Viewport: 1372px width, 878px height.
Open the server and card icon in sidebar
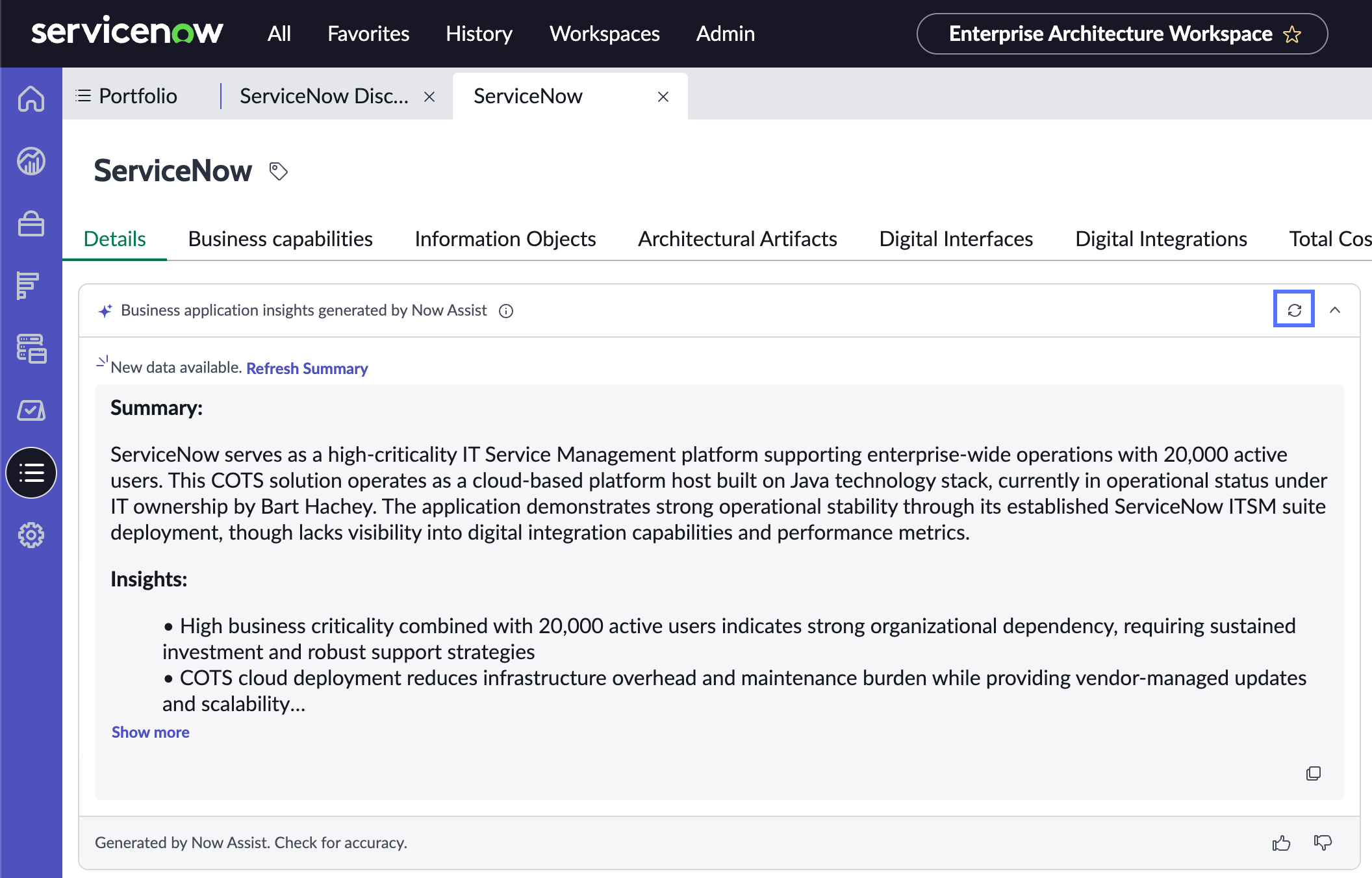point(31,348)
